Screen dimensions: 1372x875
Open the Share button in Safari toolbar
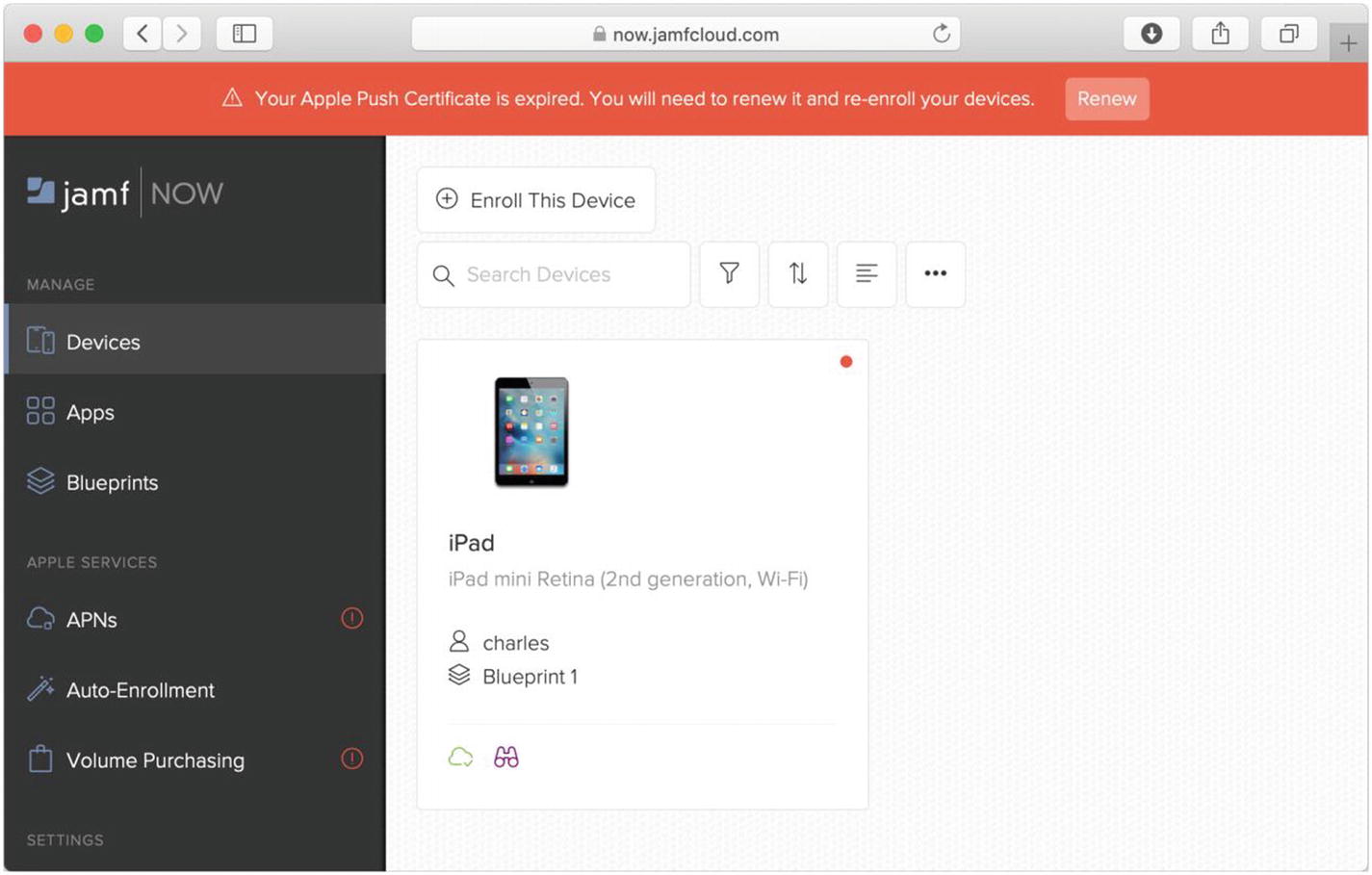tap(1220, 34)
